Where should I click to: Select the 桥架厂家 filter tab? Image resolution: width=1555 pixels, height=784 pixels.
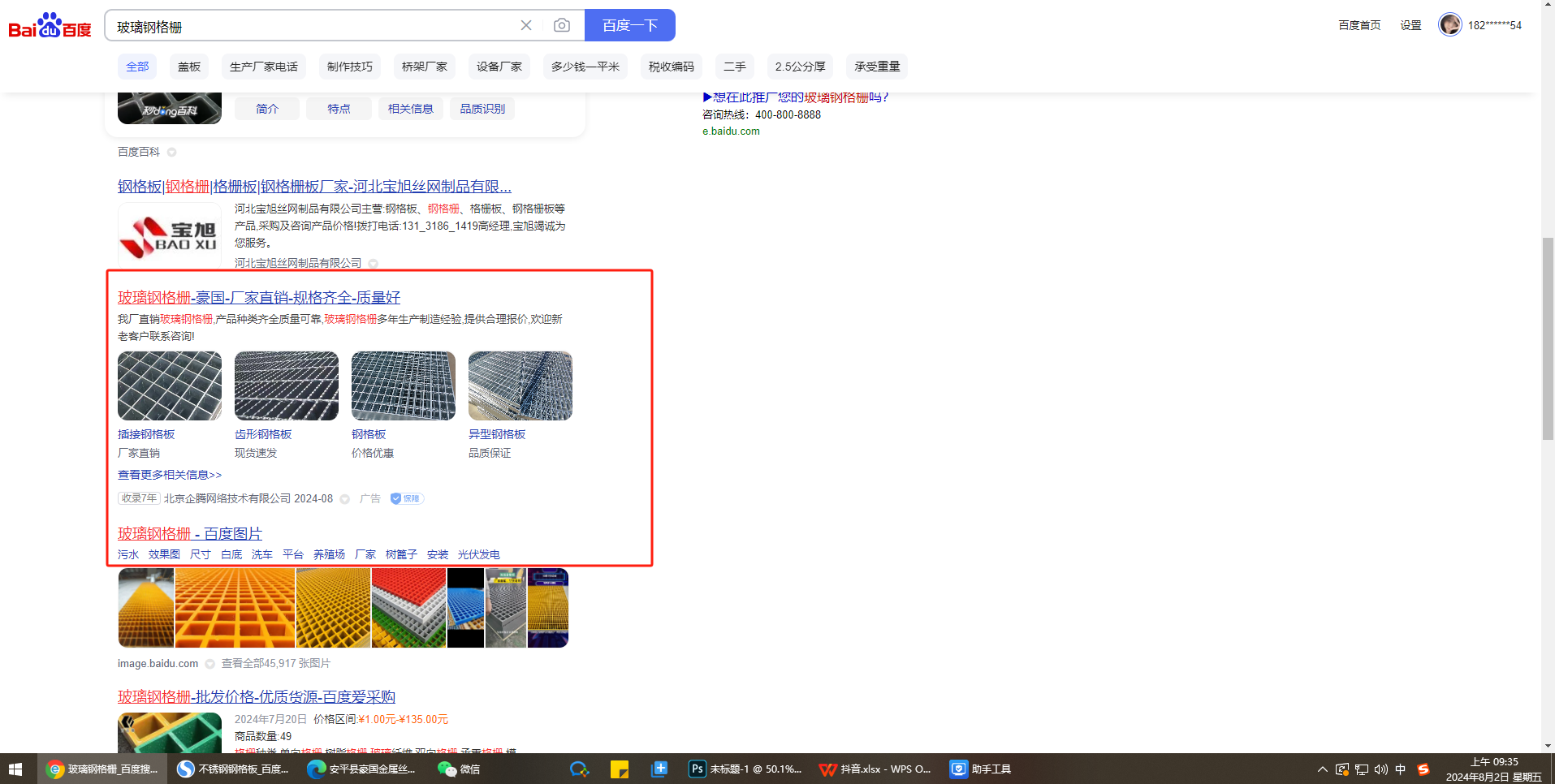pos(425,67)
